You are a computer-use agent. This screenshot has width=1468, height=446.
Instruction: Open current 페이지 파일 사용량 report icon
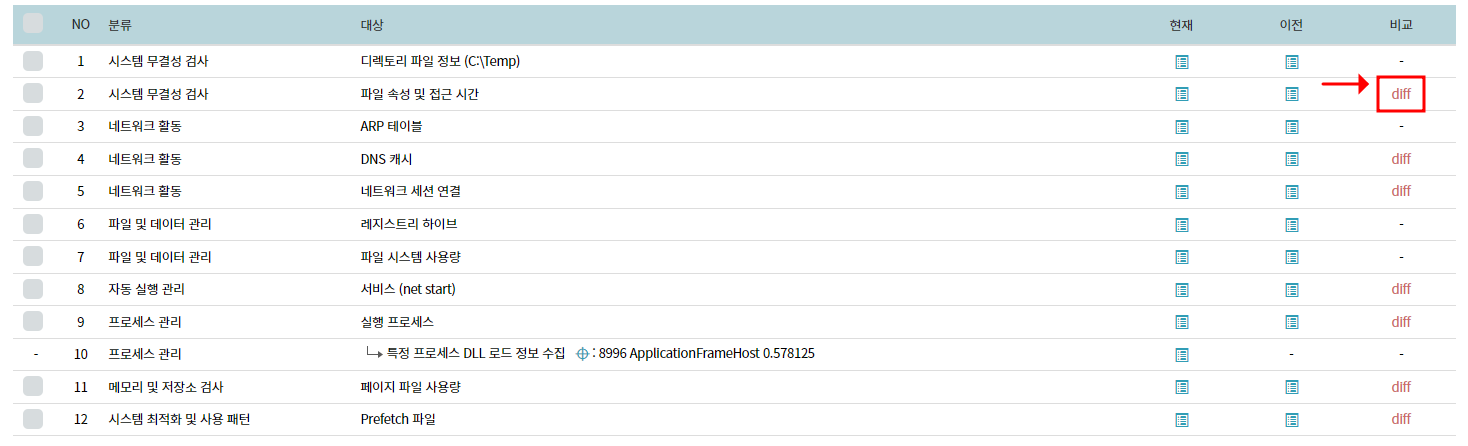(x=1182, y=387)
